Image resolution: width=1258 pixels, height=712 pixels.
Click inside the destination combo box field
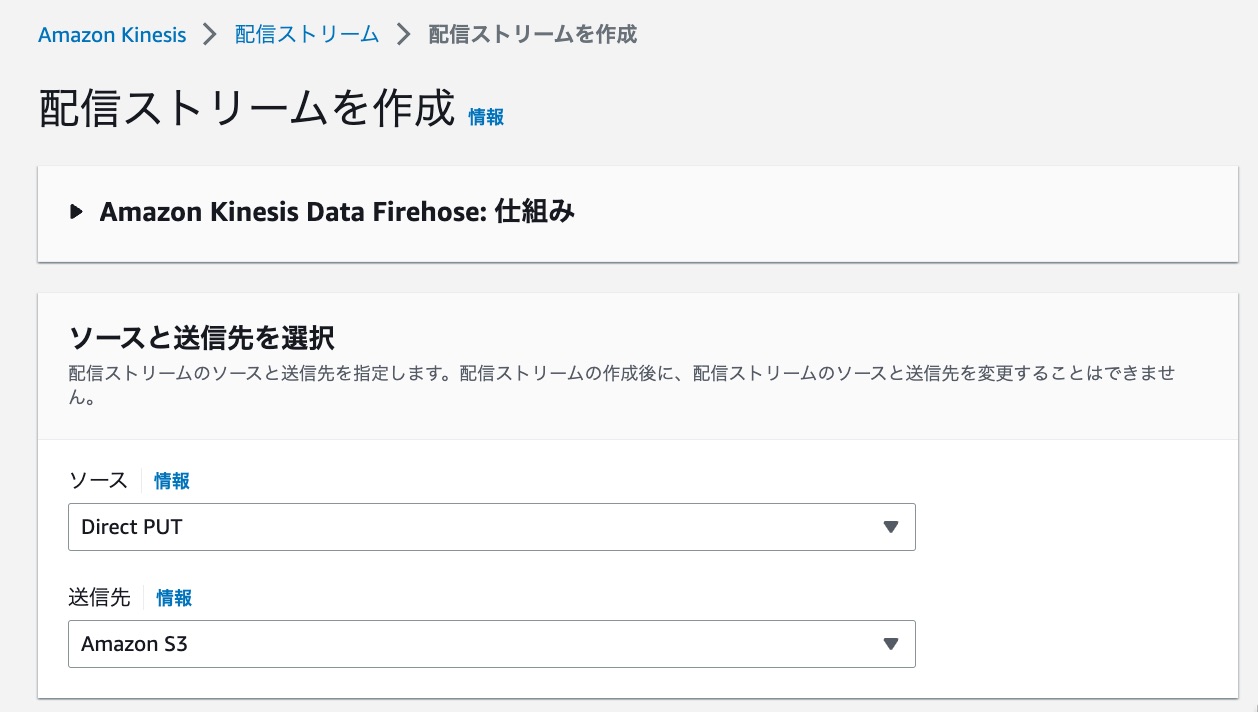coord(400,644)
